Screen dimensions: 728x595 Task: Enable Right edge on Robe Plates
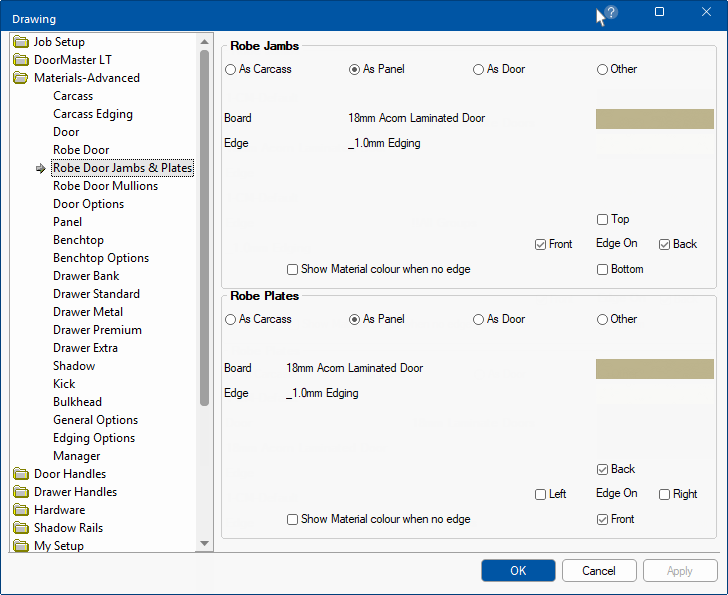664,495
